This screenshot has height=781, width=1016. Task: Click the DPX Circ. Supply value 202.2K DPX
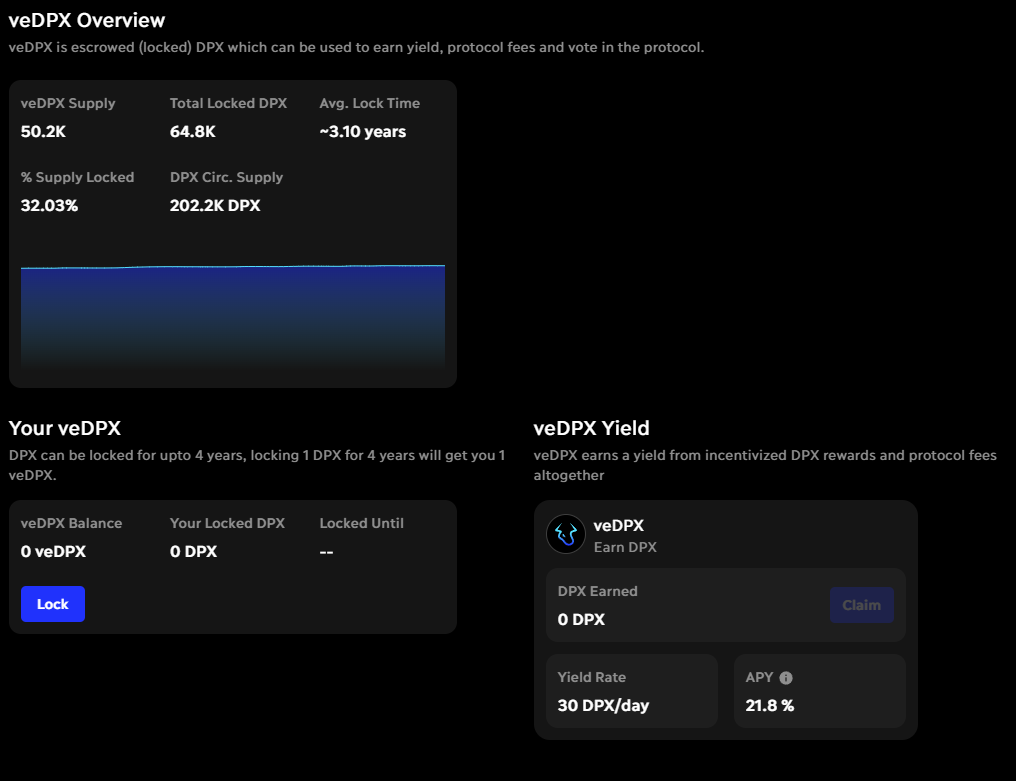215,205
